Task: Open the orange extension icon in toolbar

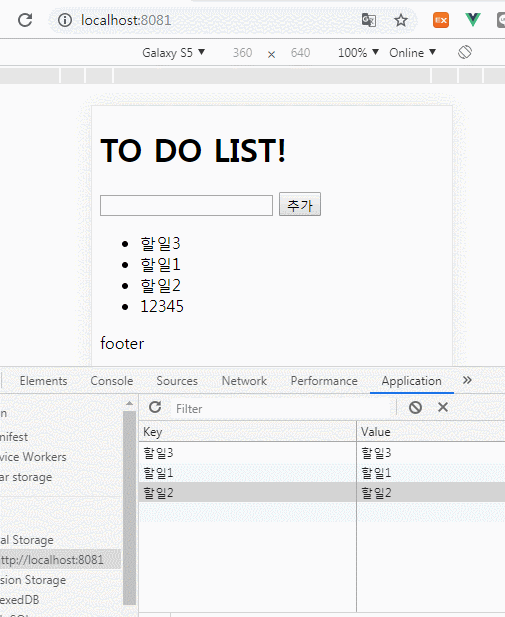Action: coord(441,20)
